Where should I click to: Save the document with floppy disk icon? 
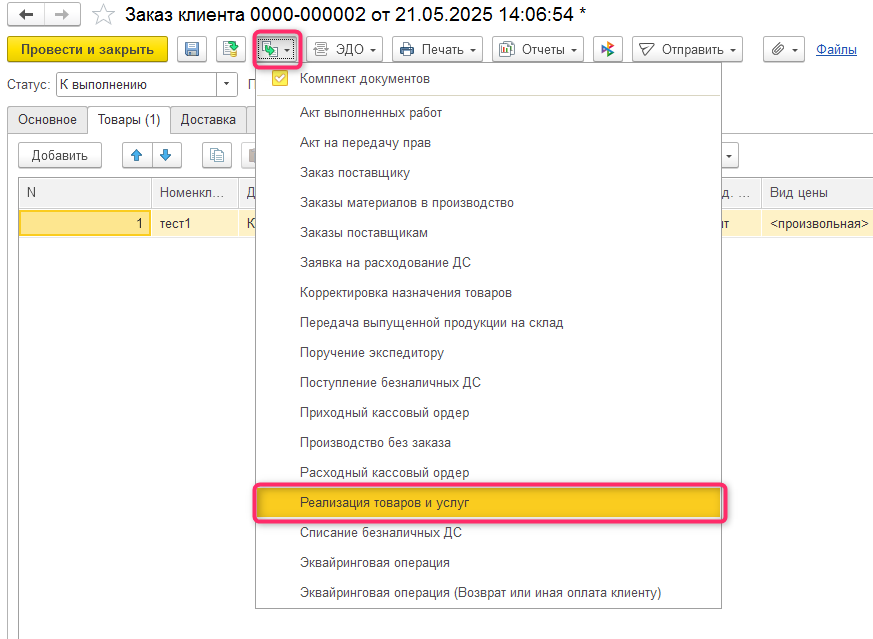[191, 49]
